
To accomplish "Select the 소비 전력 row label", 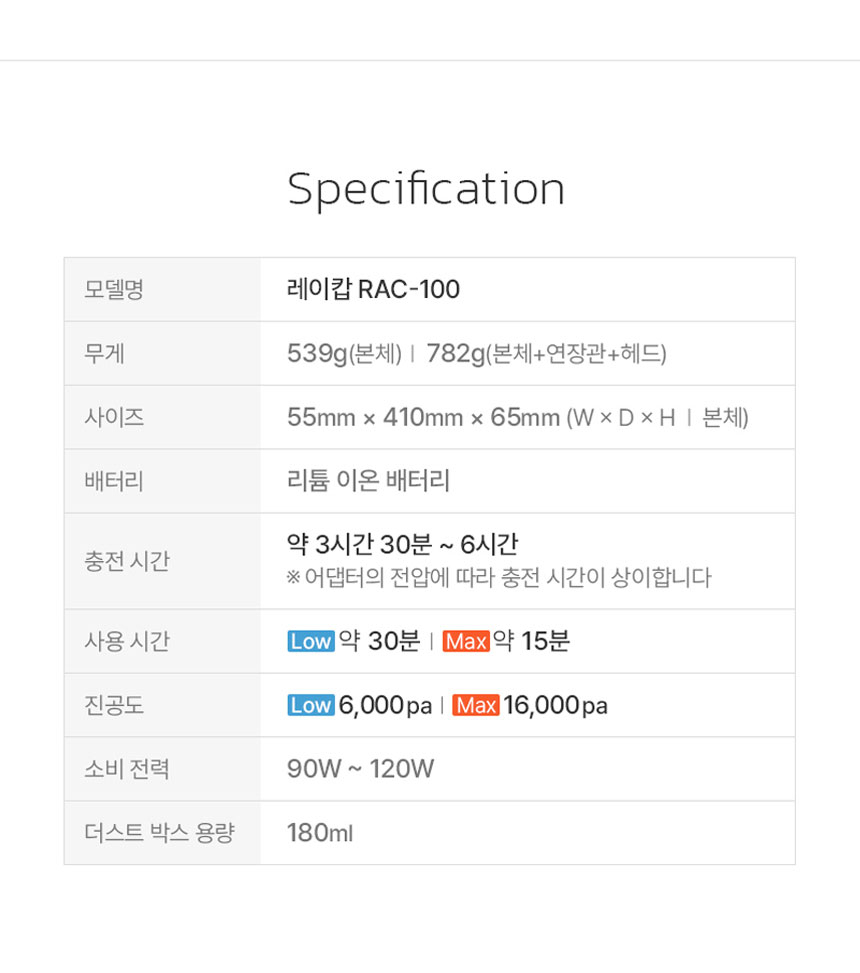I will coord(127,769).
